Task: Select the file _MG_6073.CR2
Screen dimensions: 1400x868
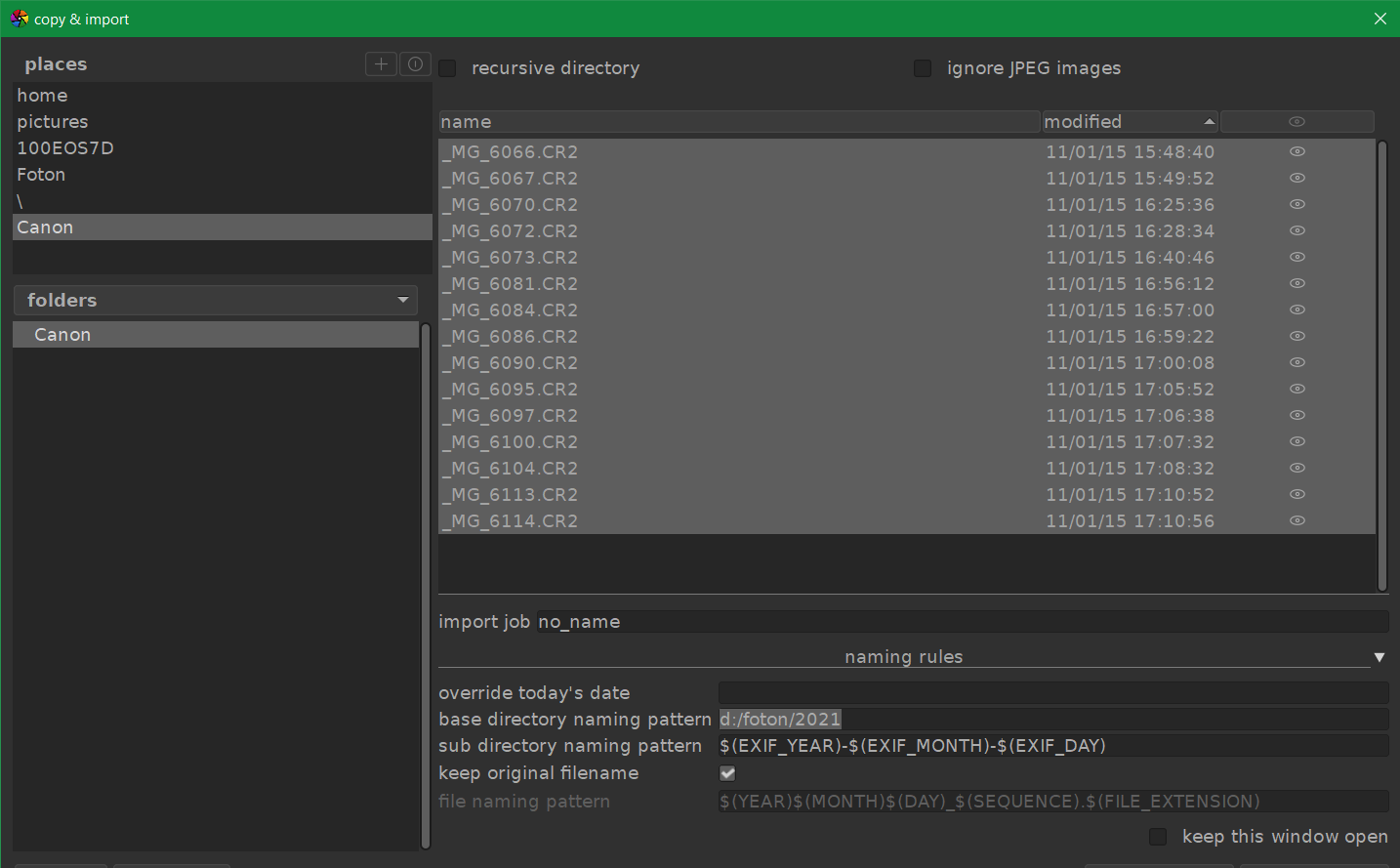Action: pyautogui.click(x=509, y=257)
